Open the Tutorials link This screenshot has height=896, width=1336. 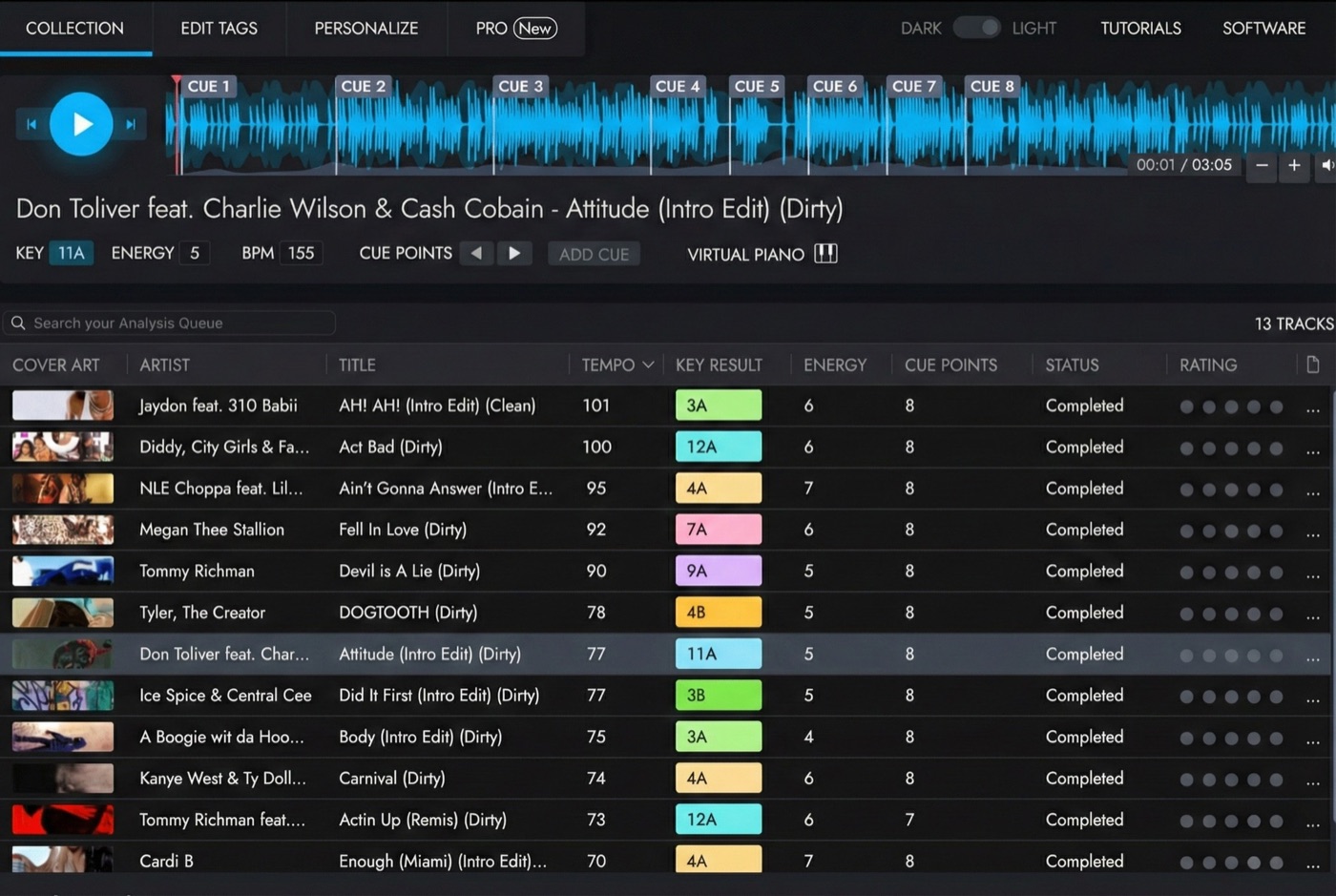(x=1140, y=28)
